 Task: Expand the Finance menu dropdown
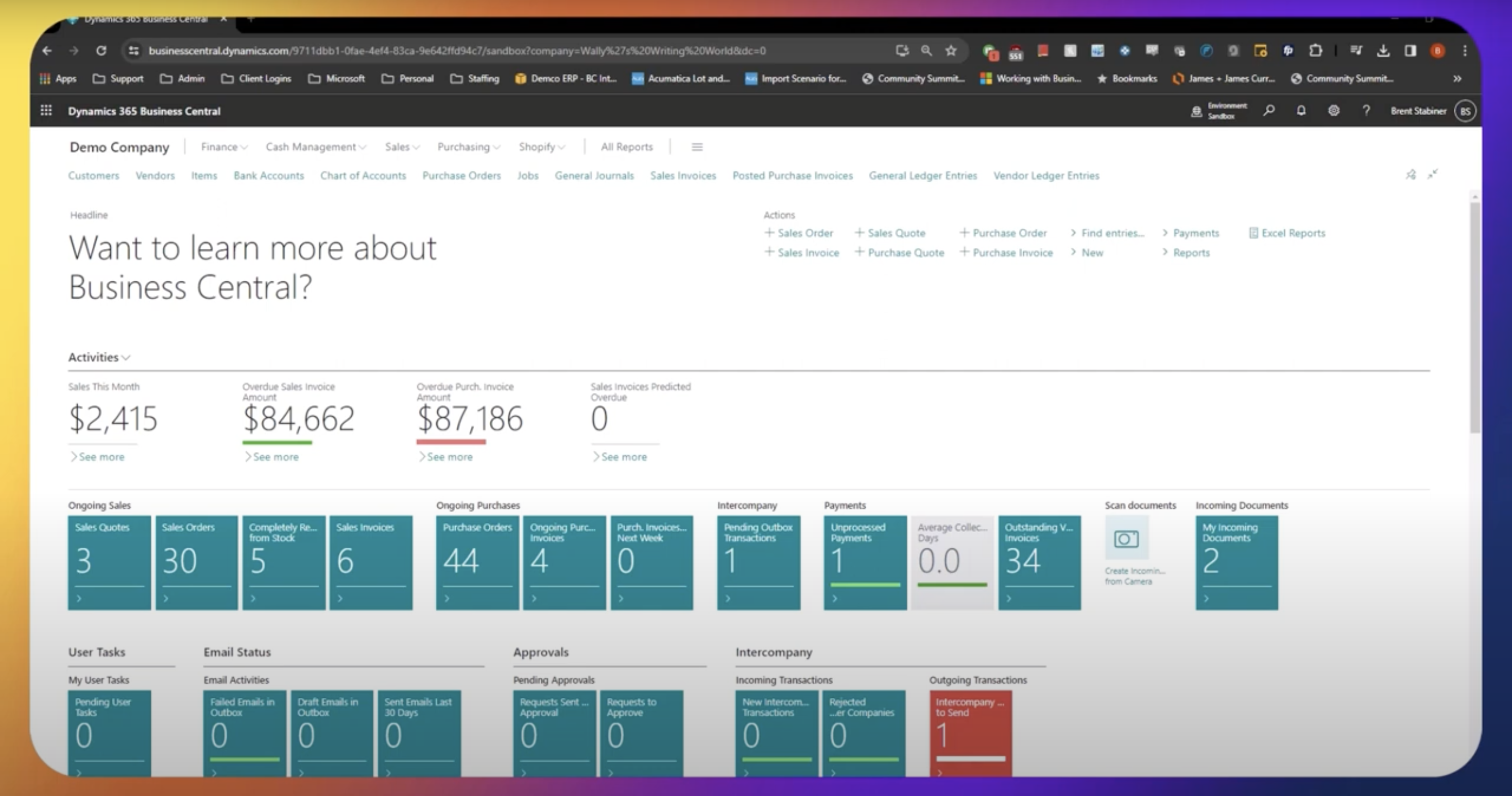224,146
